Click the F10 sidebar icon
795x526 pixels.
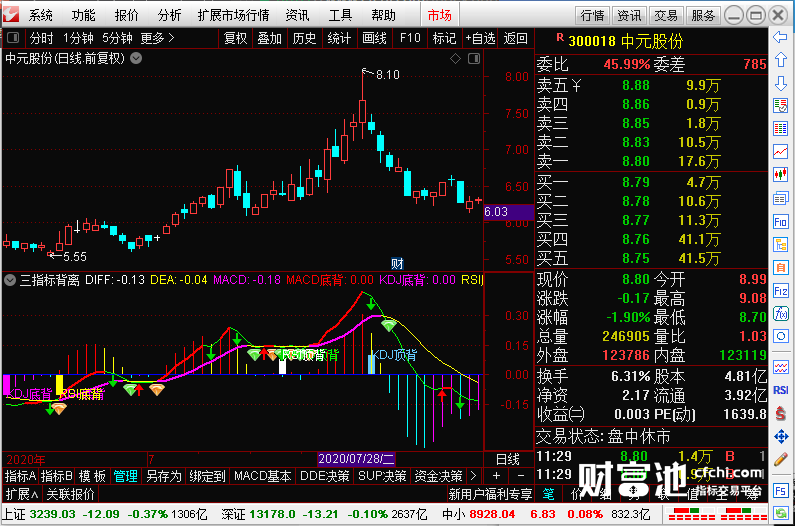pos(780,221)
